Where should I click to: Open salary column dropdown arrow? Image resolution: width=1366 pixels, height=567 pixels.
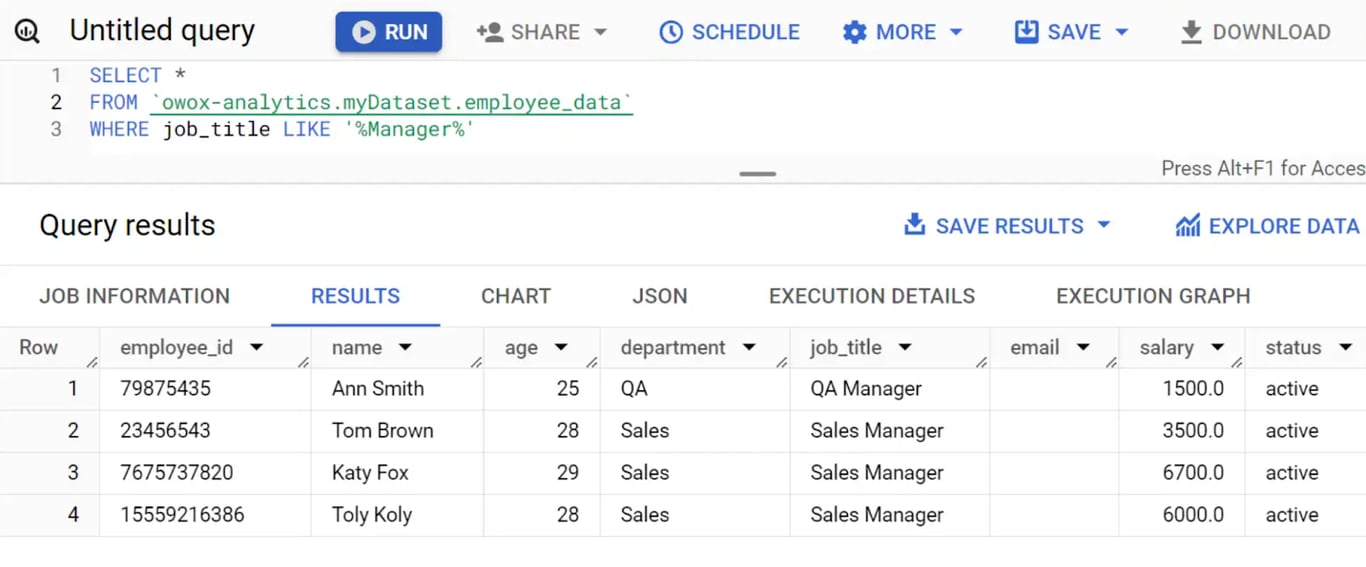coord(1217,348)
